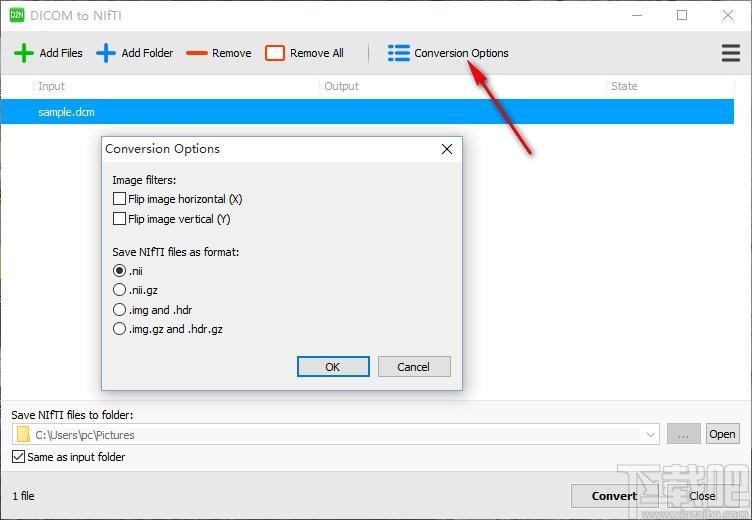Screen dimensions: 752x520
Task: Click the DICOM to NIfTI app icon
Action: click(17, 15)
